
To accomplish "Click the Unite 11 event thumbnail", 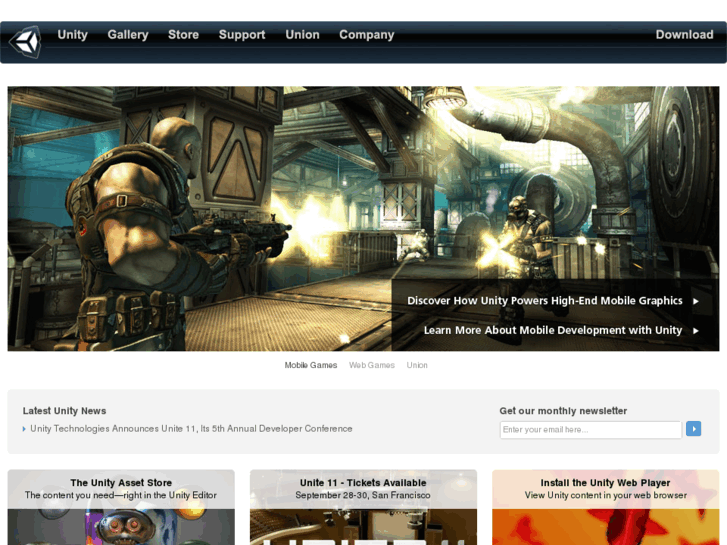I will pos(364,527).
